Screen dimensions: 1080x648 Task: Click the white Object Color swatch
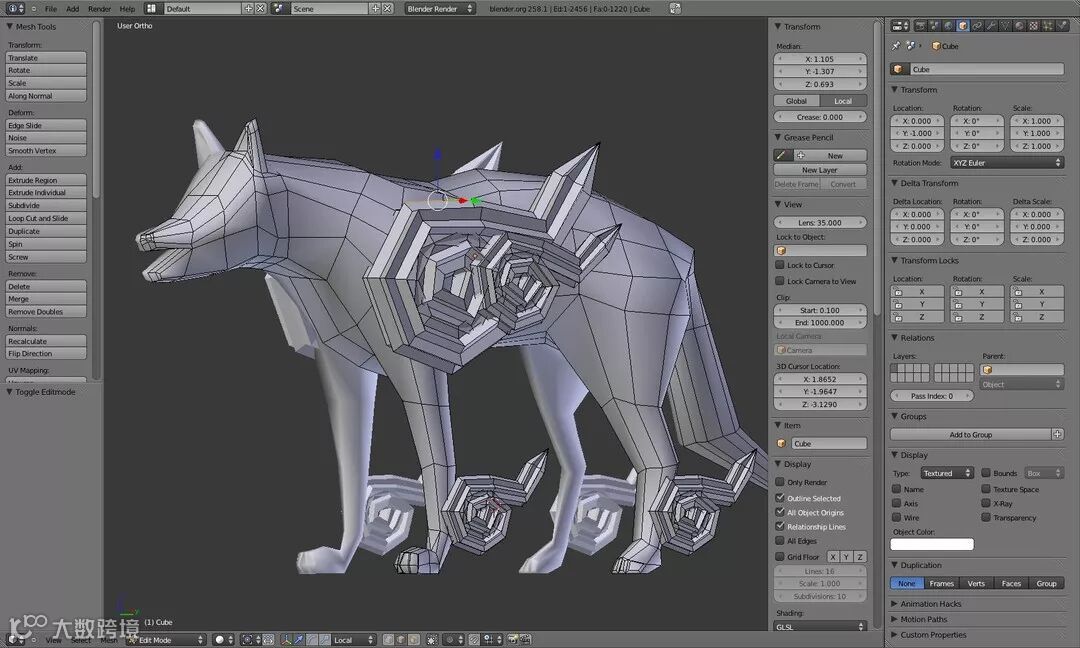click(x=932, y=544)
